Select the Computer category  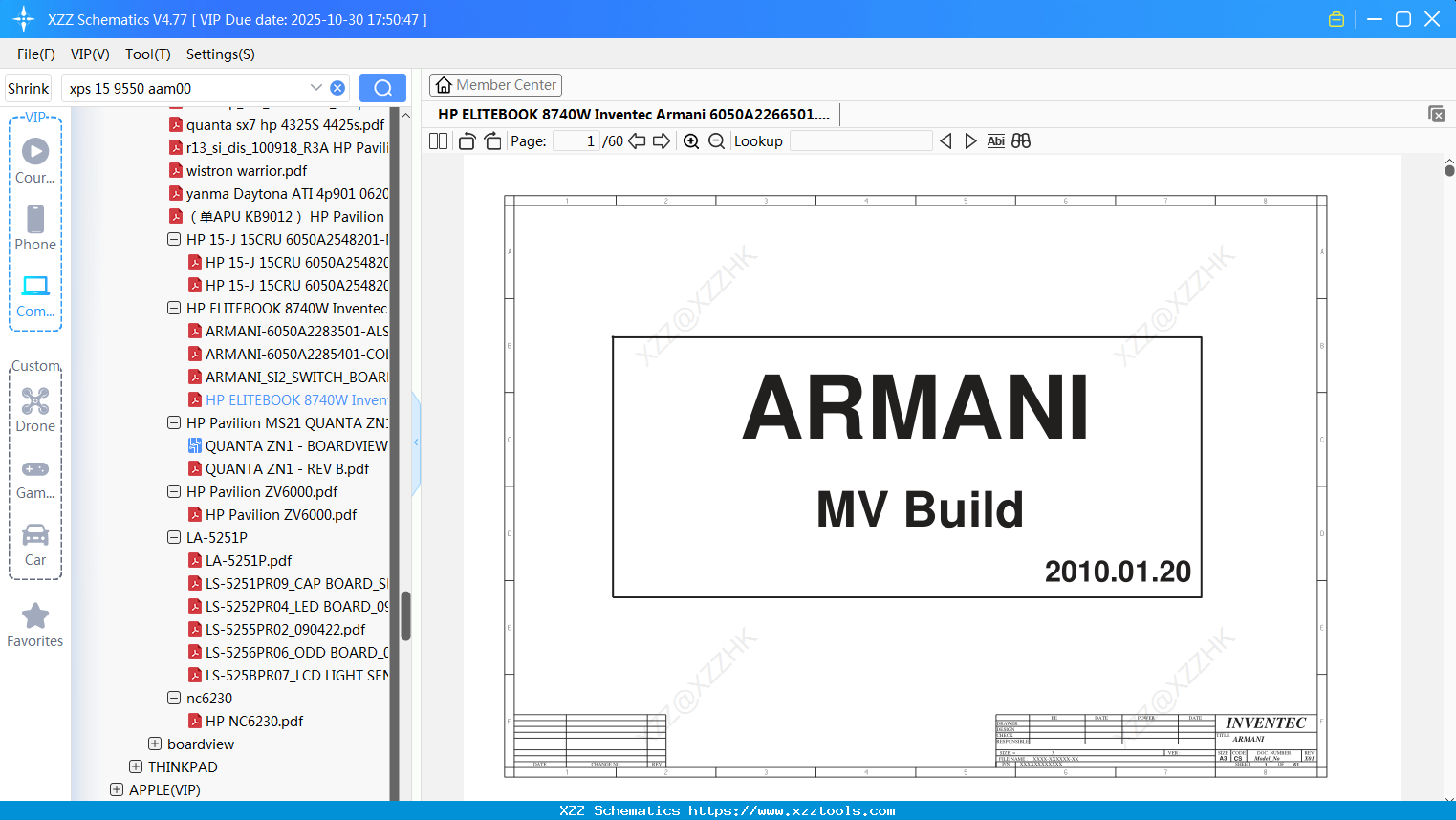coord(35,295)
